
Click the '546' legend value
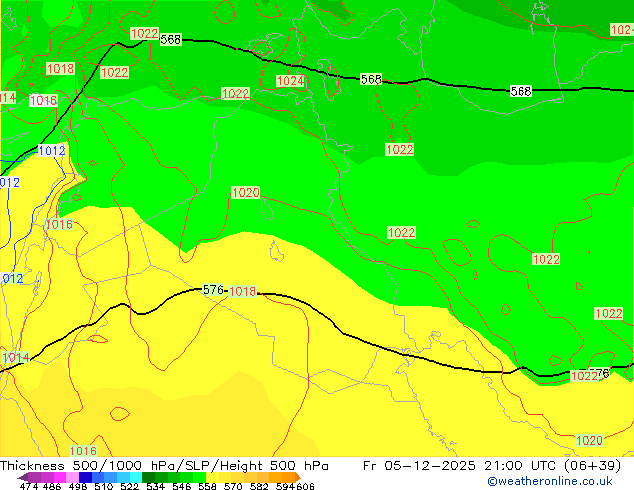[x=182, y=486]
